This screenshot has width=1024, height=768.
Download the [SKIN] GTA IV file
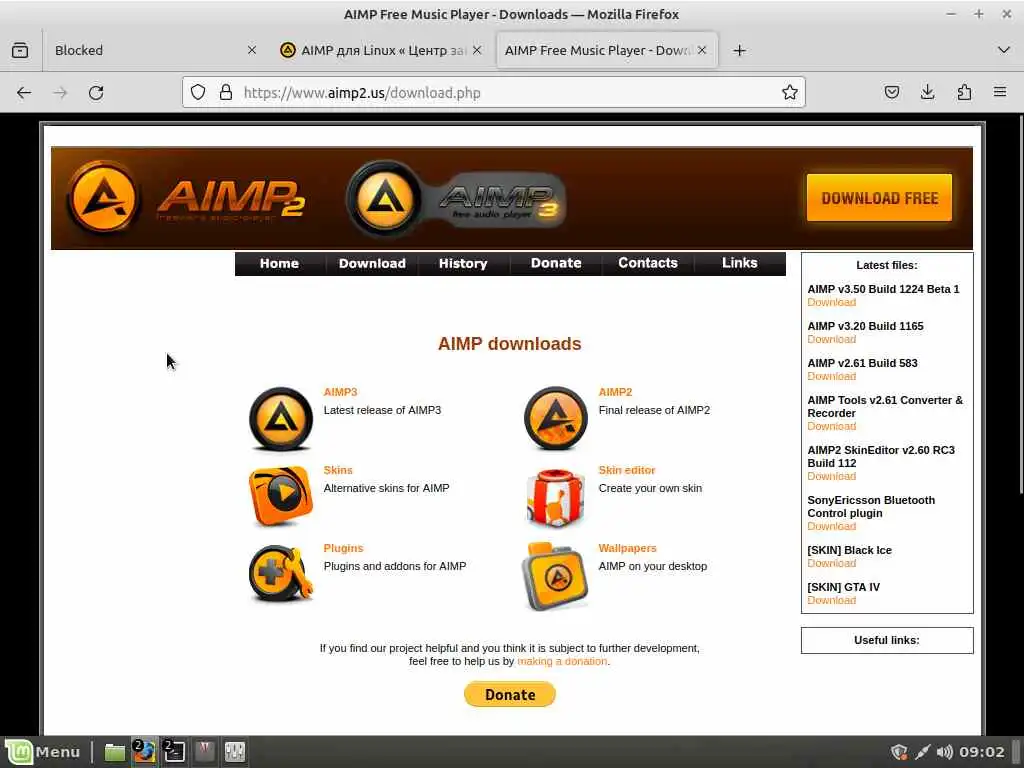click(831, 600)
